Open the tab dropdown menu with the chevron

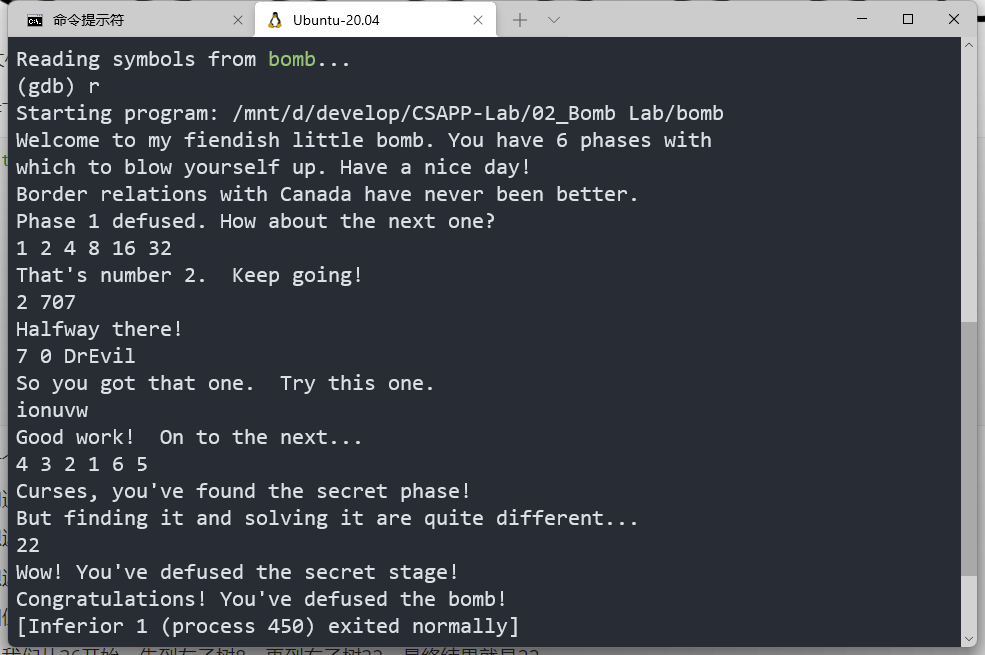point(553,18)
